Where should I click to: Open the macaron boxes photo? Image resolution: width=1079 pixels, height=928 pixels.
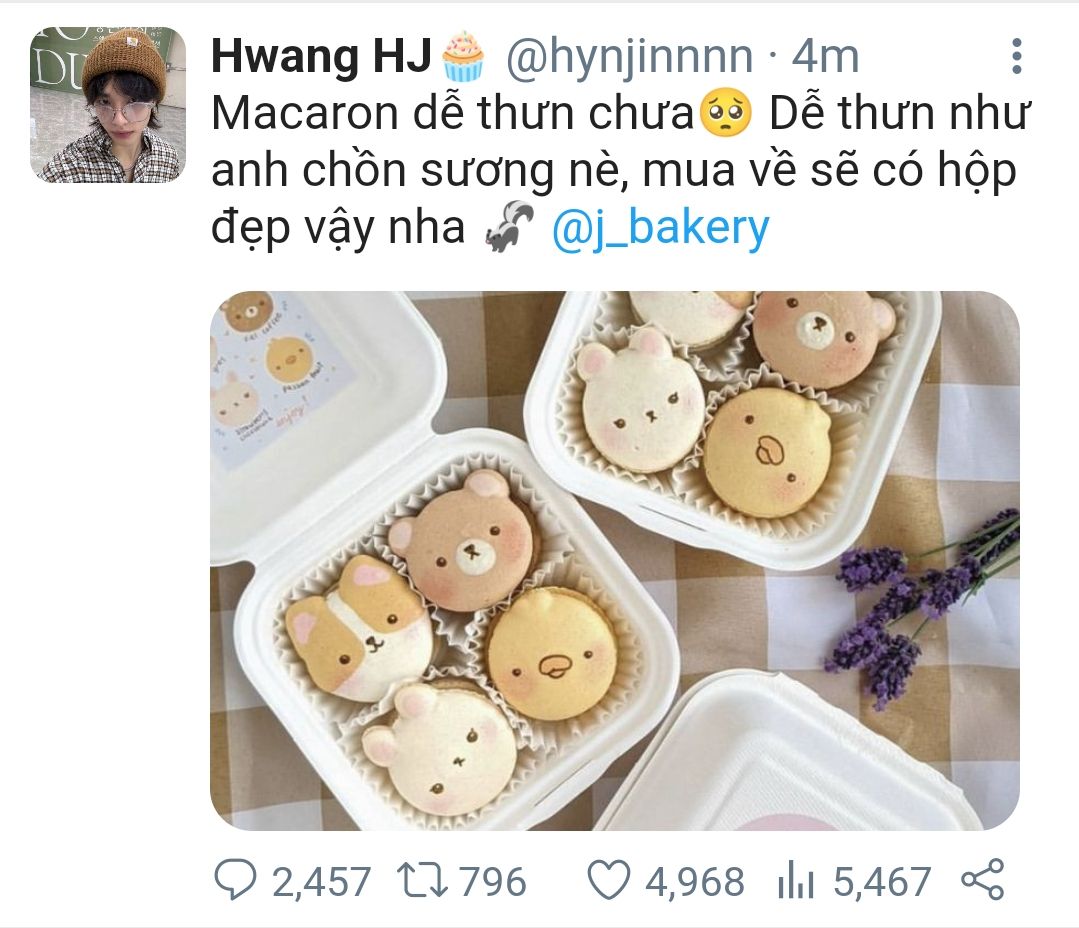point(615,561)
